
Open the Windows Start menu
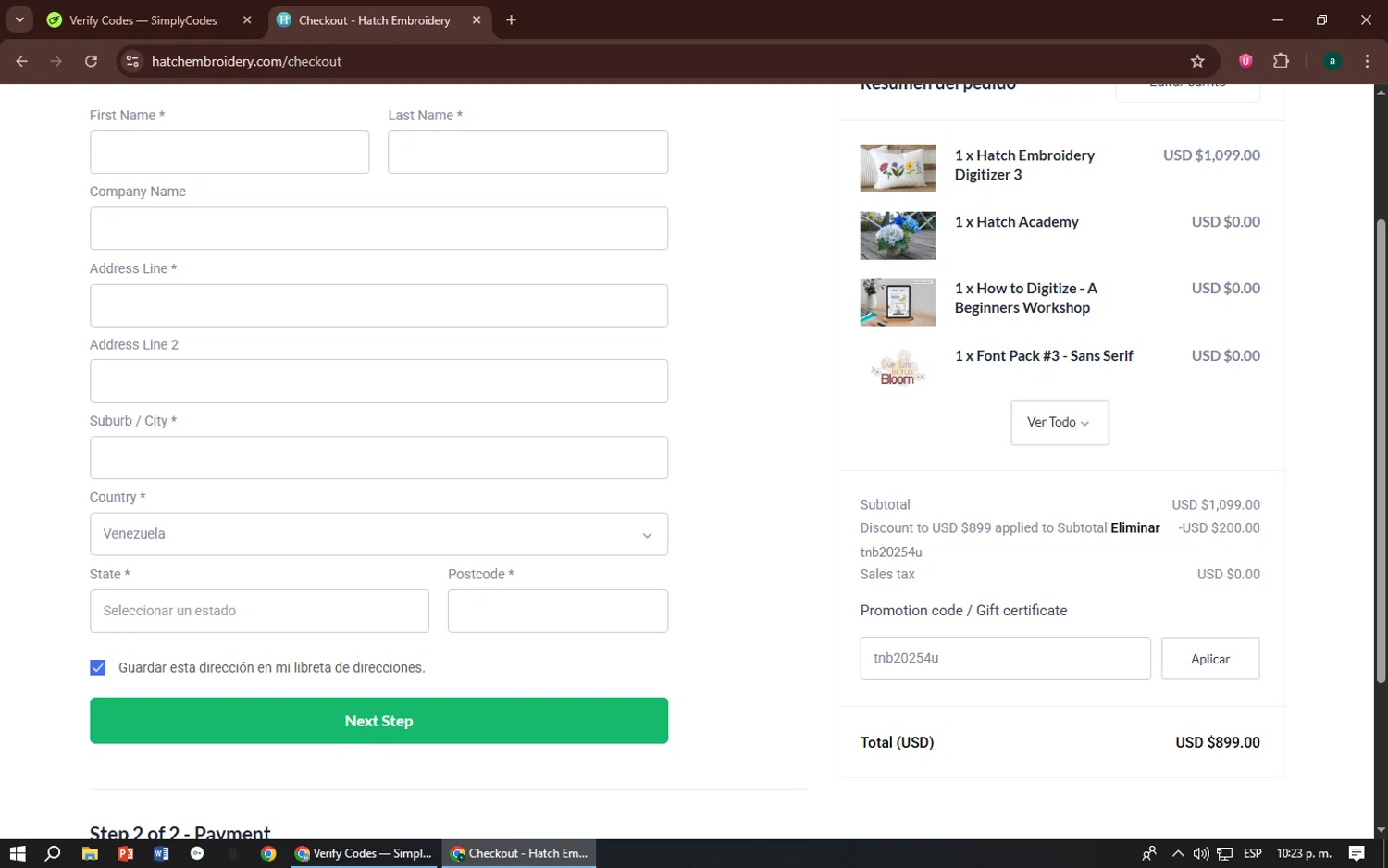click(18, 853)
